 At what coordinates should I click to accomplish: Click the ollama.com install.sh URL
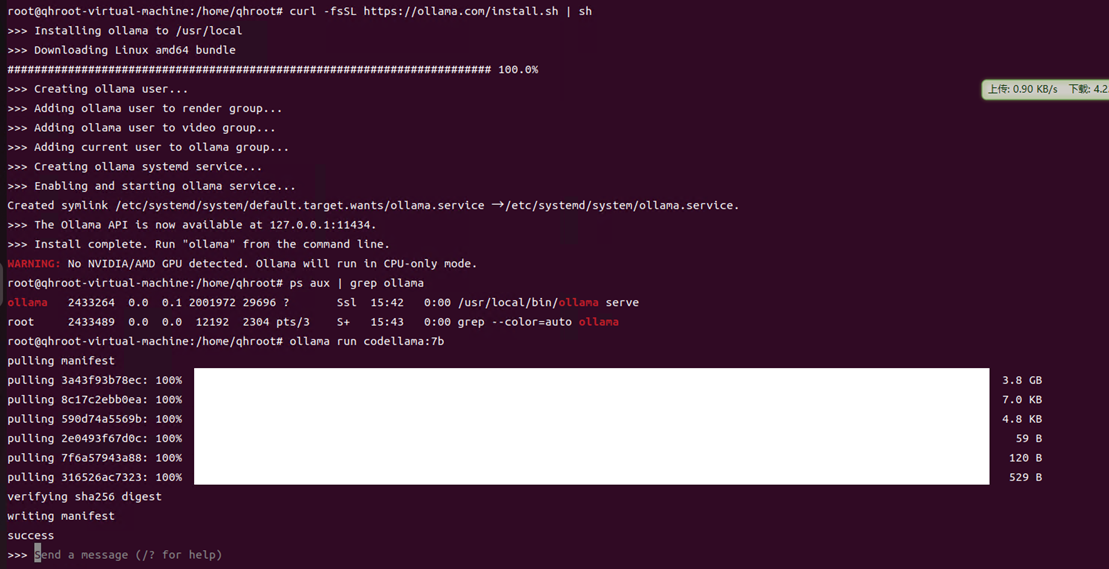[467, 11]
